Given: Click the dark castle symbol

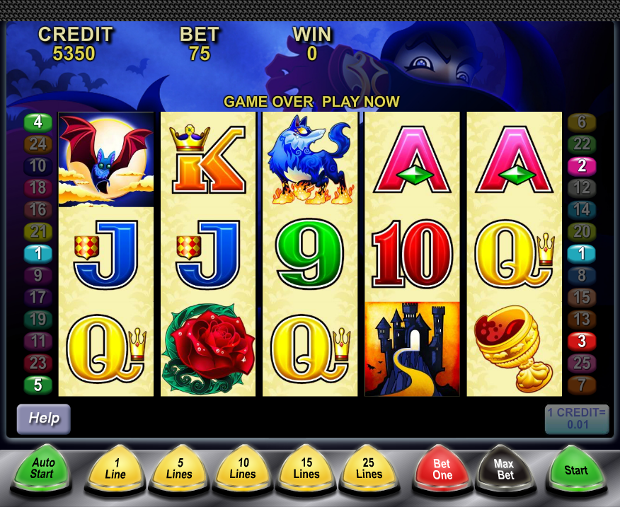Looking at the screenshot, I should pyautogui.click(x=412, y=349).
